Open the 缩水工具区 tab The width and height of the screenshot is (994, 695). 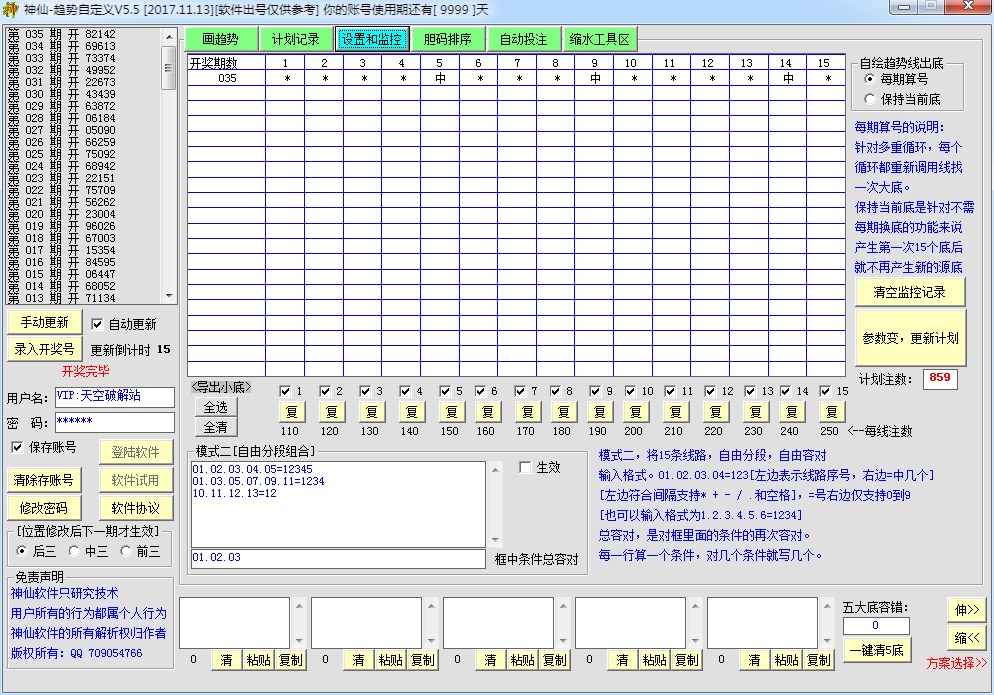600,40
